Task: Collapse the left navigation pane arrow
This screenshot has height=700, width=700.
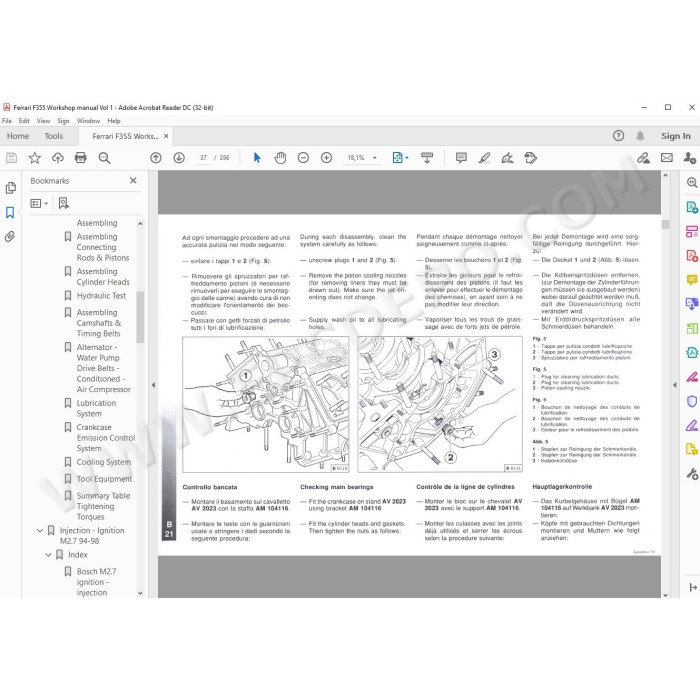Action: pyautogui.click(x=154, y=385)
